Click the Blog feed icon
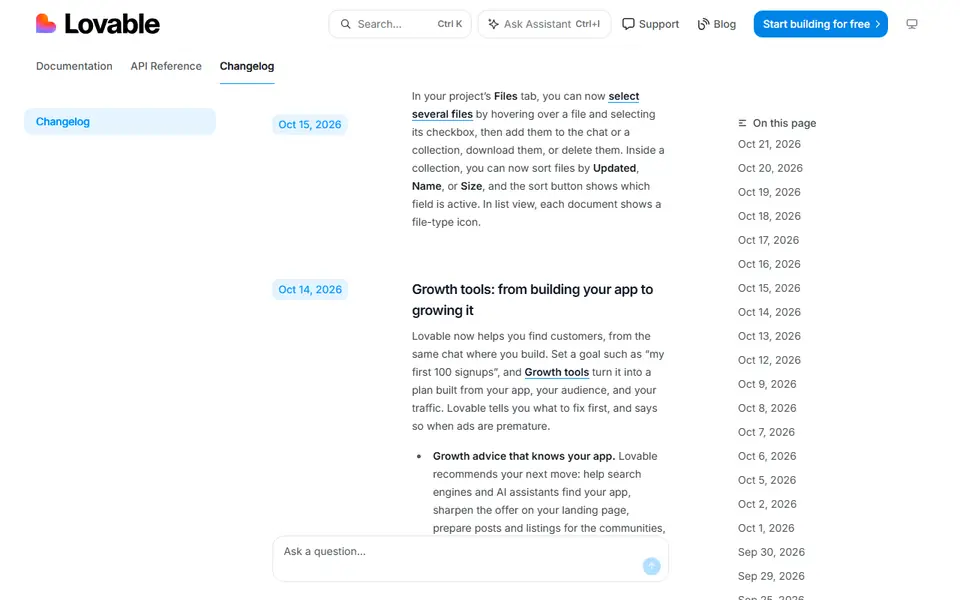Screen dimensions: 960x600 [x=703, y=24]
